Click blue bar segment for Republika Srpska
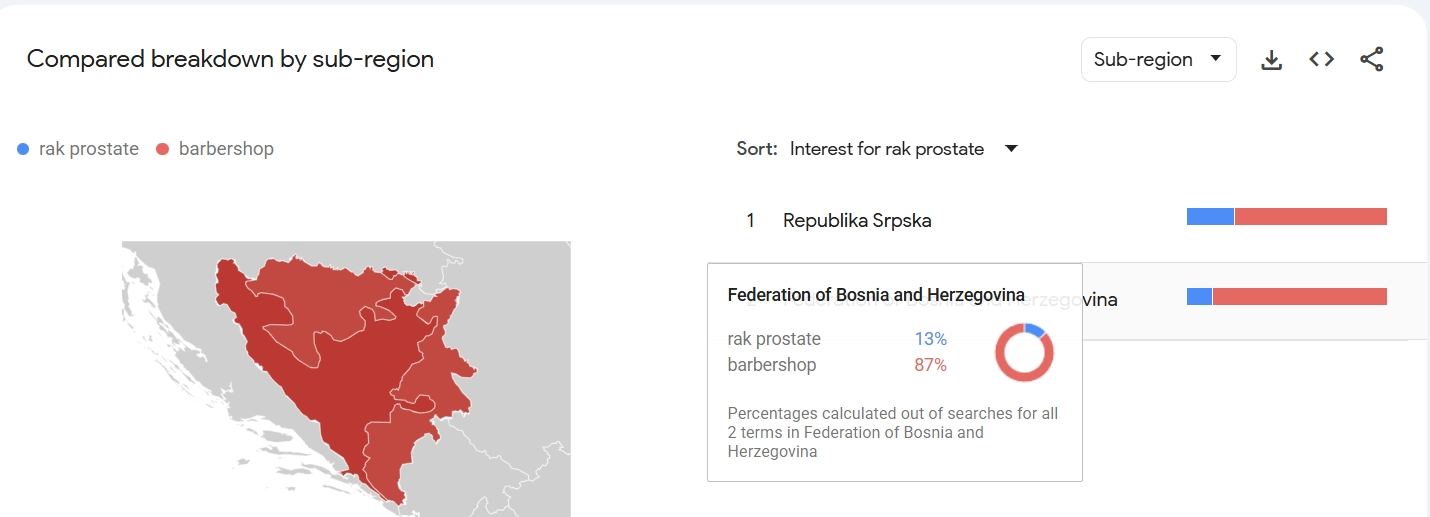 click(x=1210, y=217)
